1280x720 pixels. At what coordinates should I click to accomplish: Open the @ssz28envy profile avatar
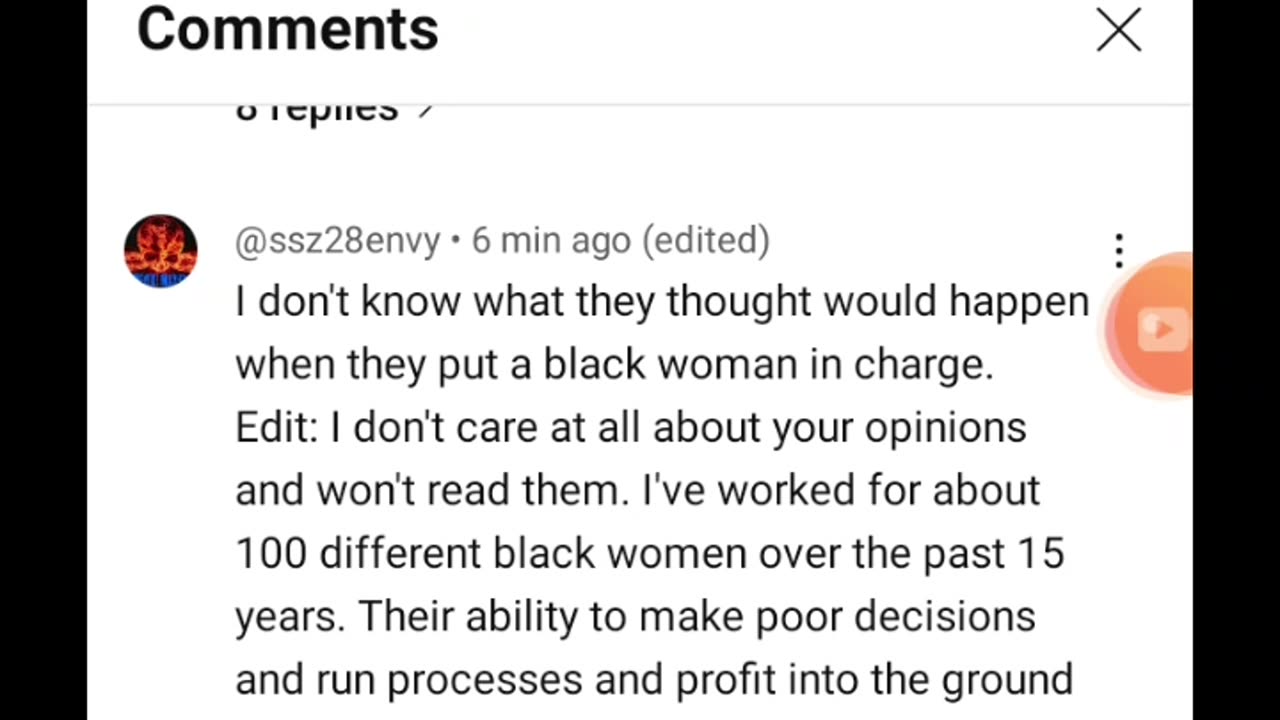tap(160, 250)
